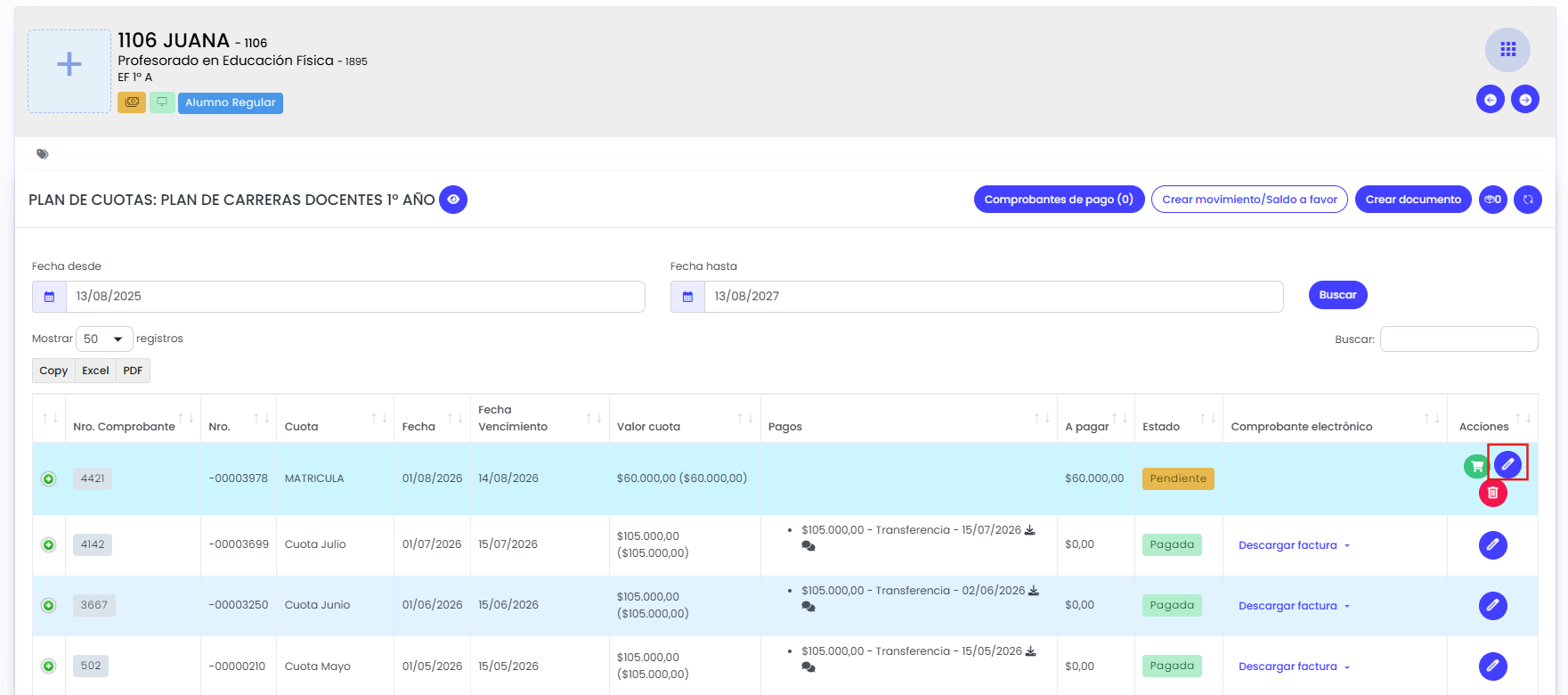Expand row details for comprobante 4142
The image size is (1568, 695).
click(x=49, y=545)
